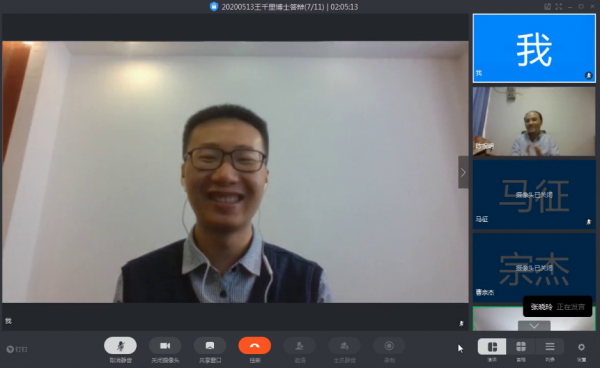The image size is (600, 368).
Task: Open the settings gear icon
Action: tap(581, 347)
